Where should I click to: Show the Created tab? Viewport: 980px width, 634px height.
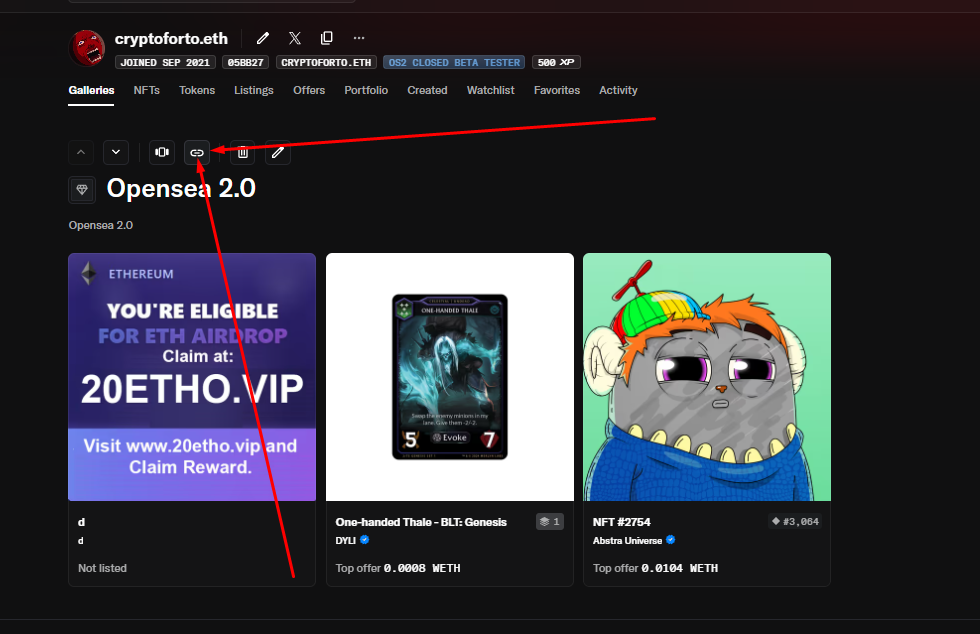(x=428, y=91)
